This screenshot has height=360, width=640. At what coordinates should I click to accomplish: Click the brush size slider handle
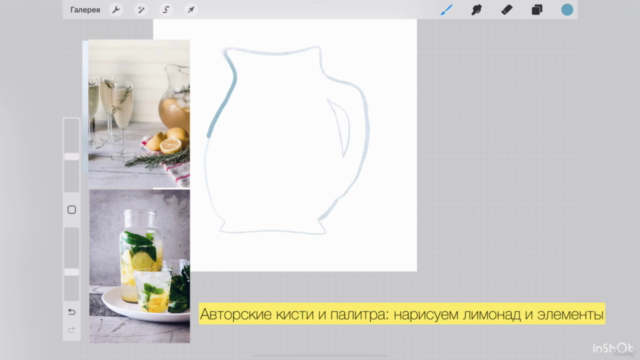coord(71,157)
